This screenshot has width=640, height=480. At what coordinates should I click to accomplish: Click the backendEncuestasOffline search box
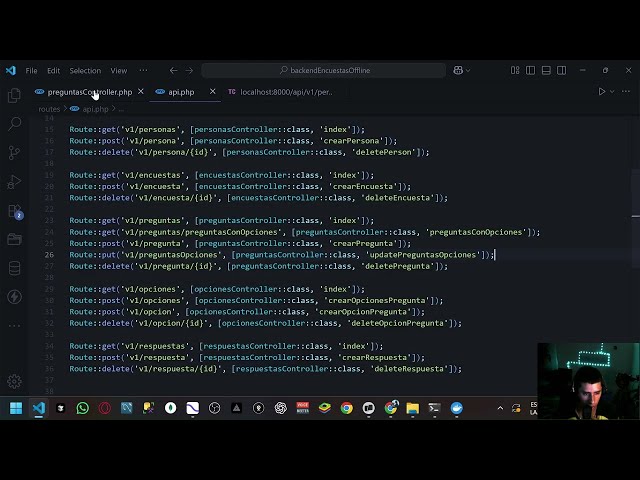pyautogui.click(x=324, y=70)
